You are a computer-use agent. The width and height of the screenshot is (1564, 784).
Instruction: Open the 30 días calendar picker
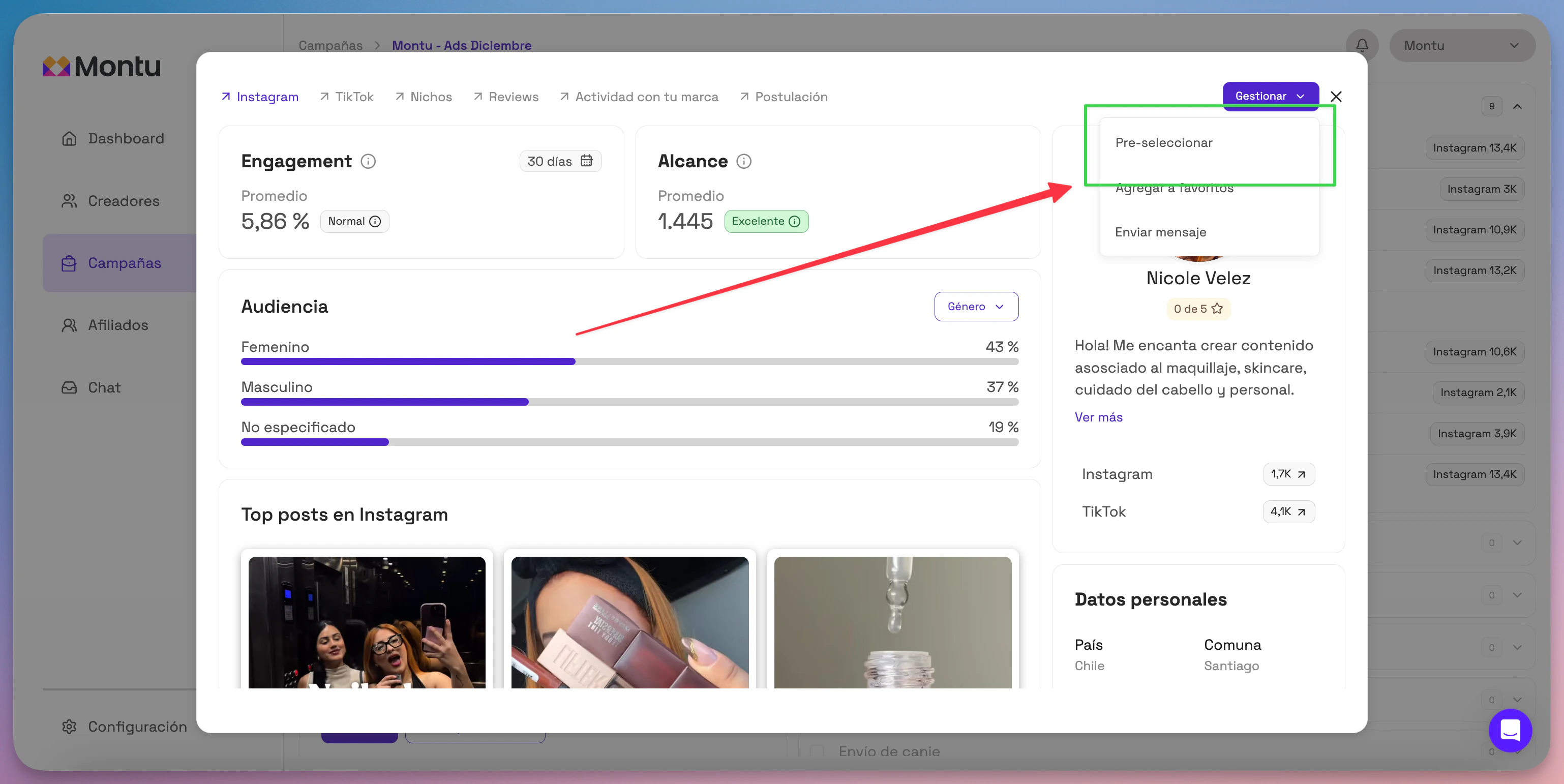[560, 161]
